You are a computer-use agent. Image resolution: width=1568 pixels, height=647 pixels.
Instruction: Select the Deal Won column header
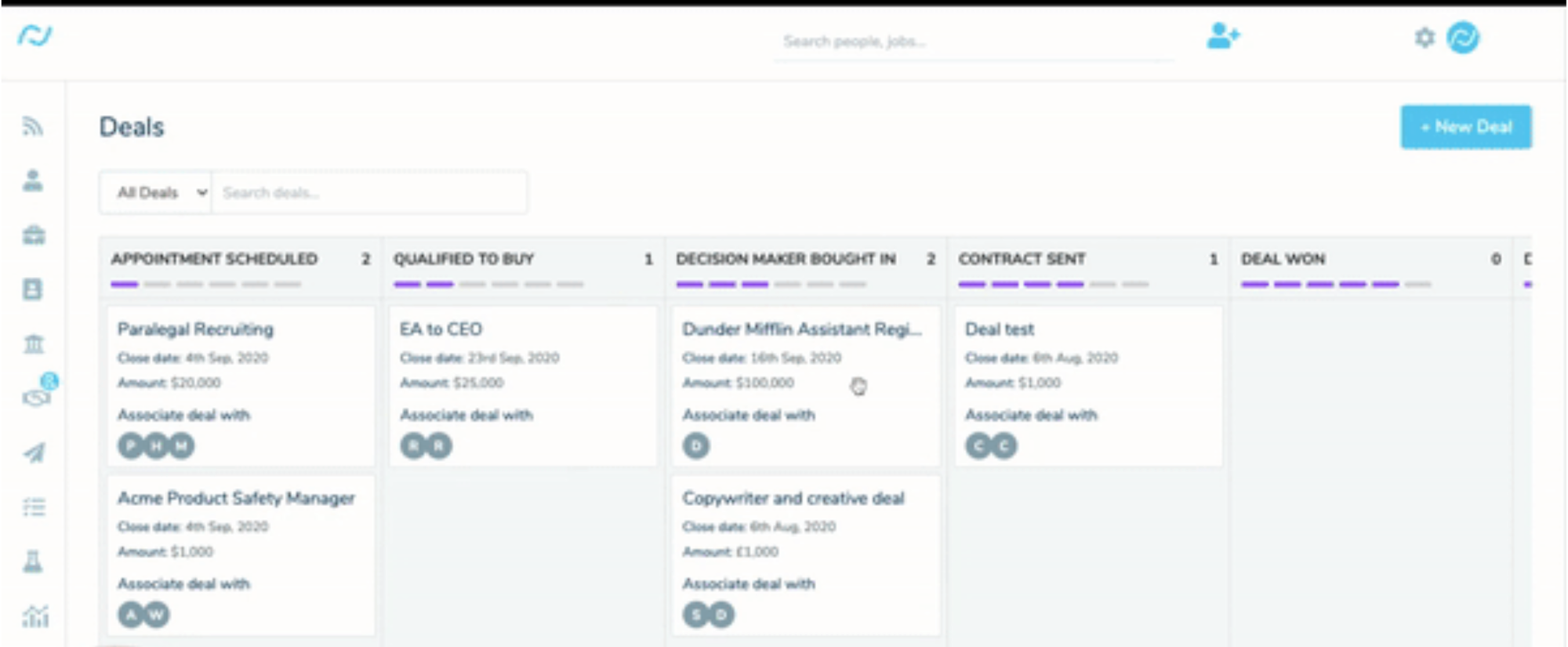click(x=1283, y=259)
